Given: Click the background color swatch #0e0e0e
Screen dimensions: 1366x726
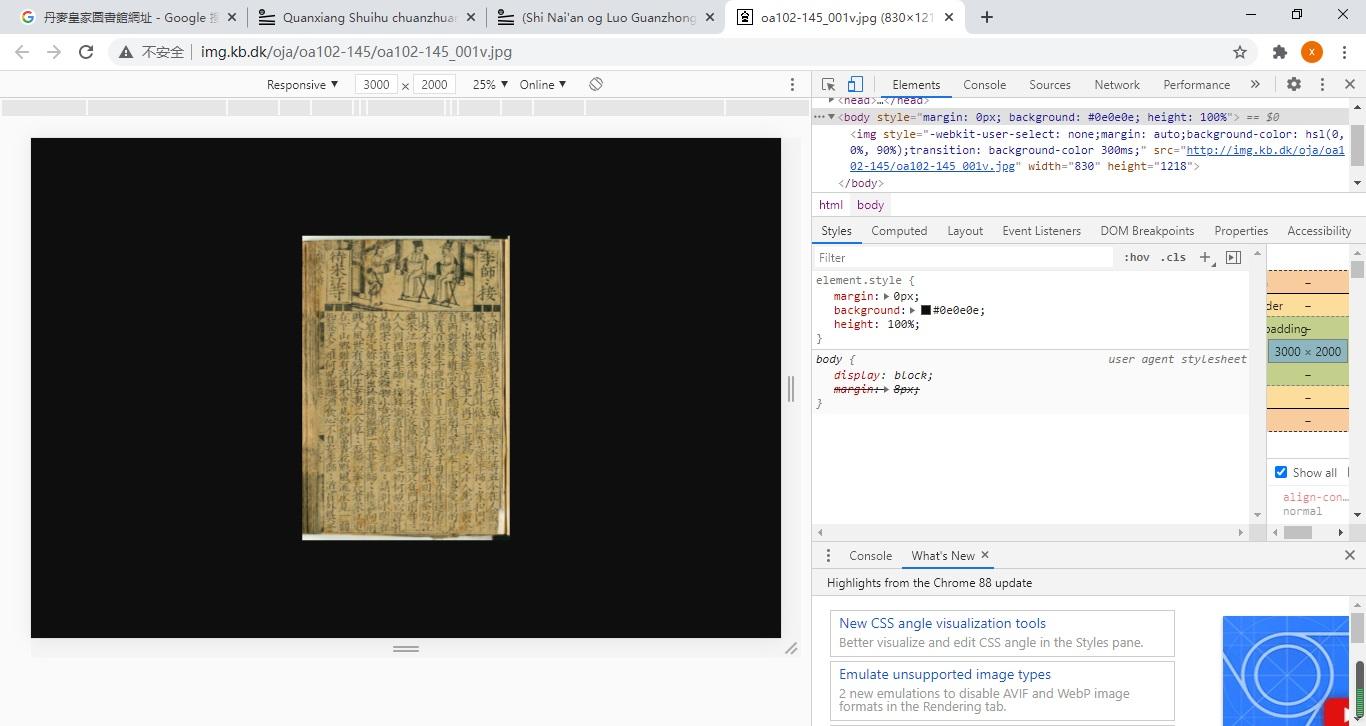Looking at the screenshot, I should point(926,310).
